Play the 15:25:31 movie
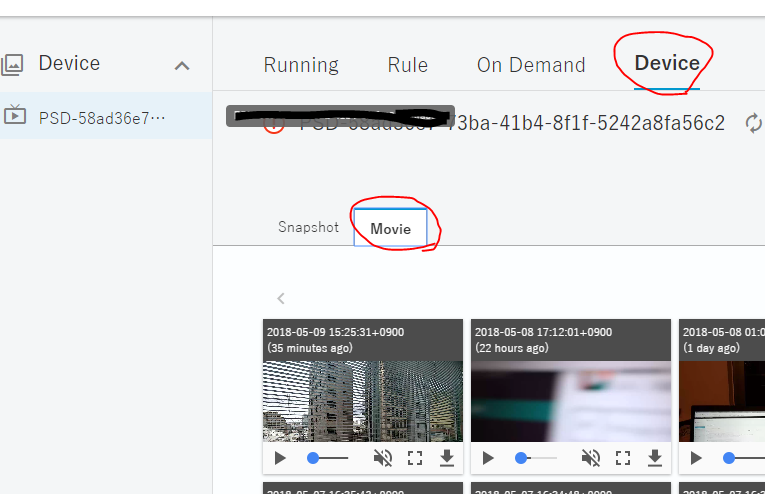Image resolution: width=765 pixels, height=494 pixels. (x=280, y=458)
